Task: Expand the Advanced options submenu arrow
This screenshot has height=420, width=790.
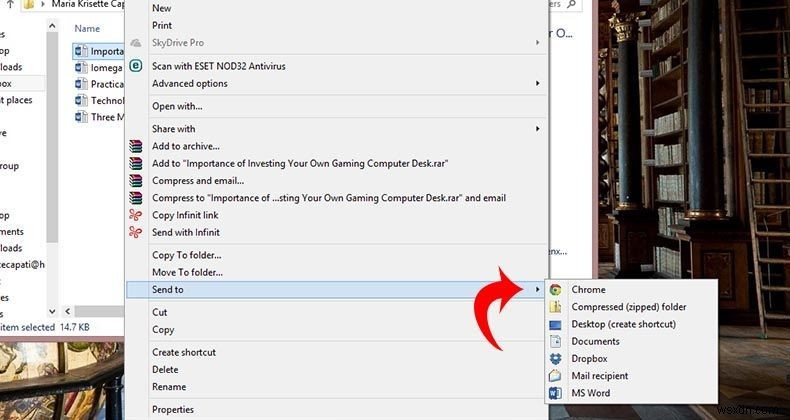Action: pyautogui.click(x=538, y=83)
